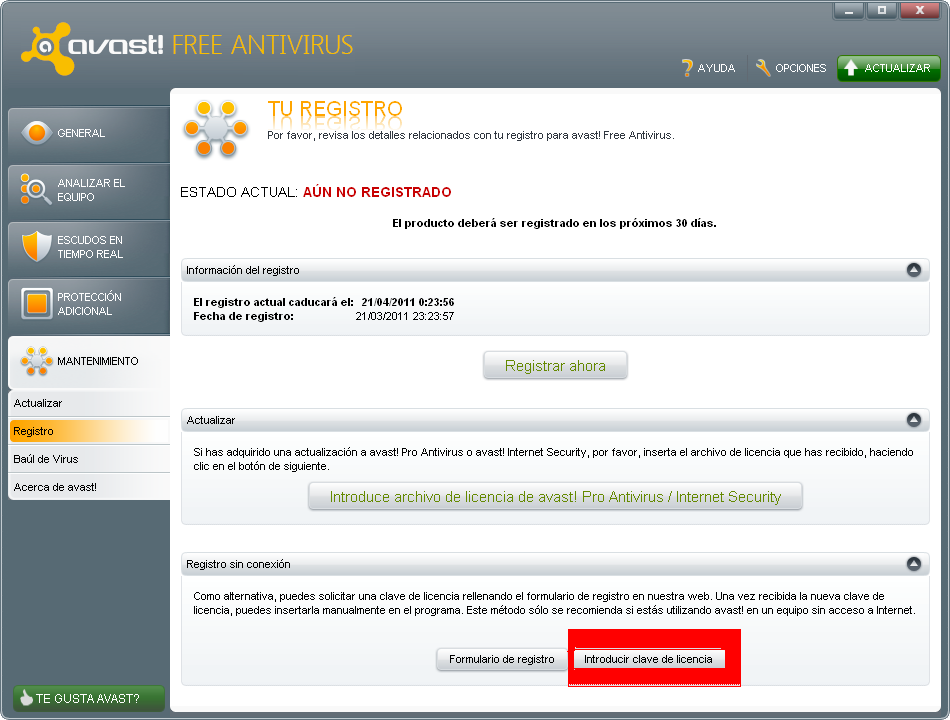Open ANALIZAR EL EQUIPO scan section
Screen dimensions: 950x720
[x=89, y=190]
